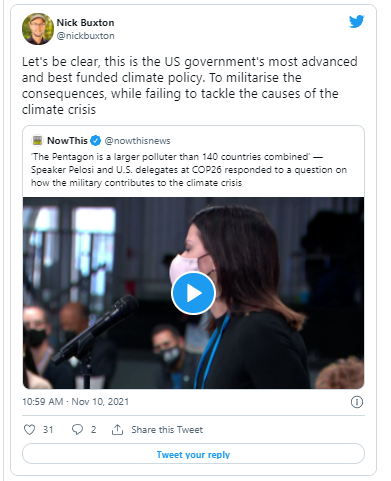This screenshot has width=391, height=481.
Task: Click the reply speech bubble icon
Action: 77,429
